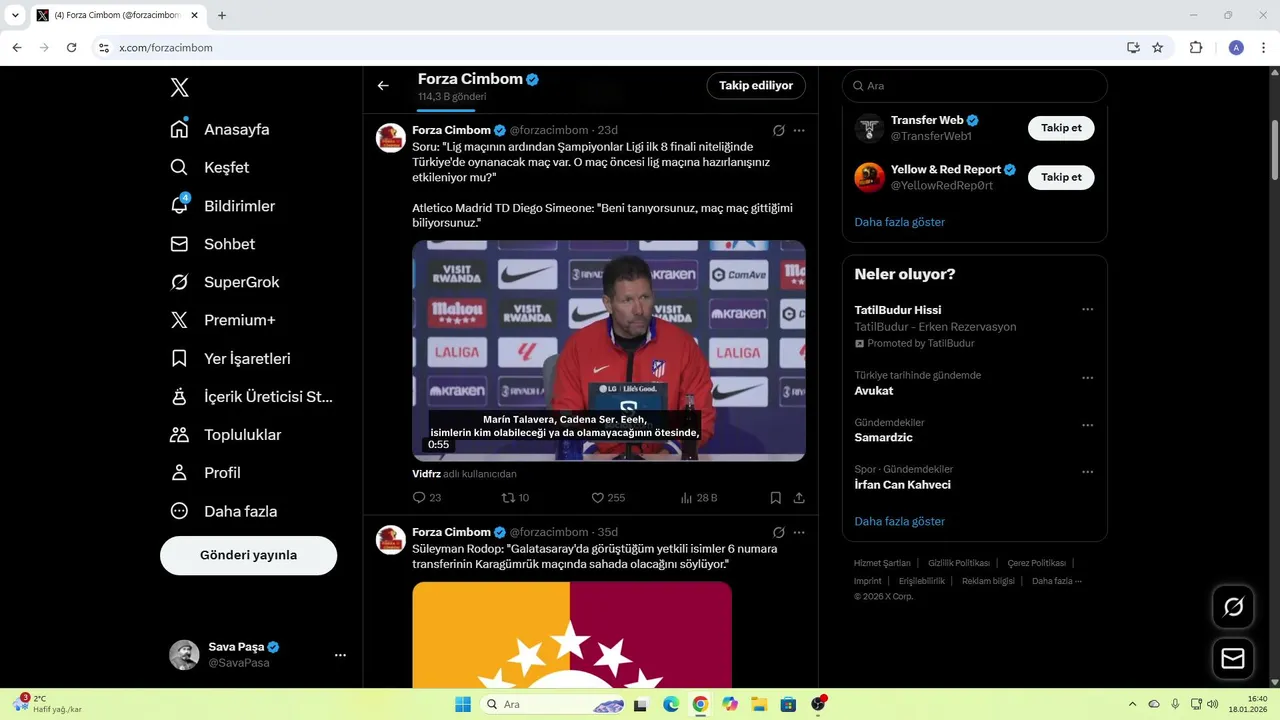
Task: Open account menu dots next to Sava Paşa
Action: click(x=340, y=655)
